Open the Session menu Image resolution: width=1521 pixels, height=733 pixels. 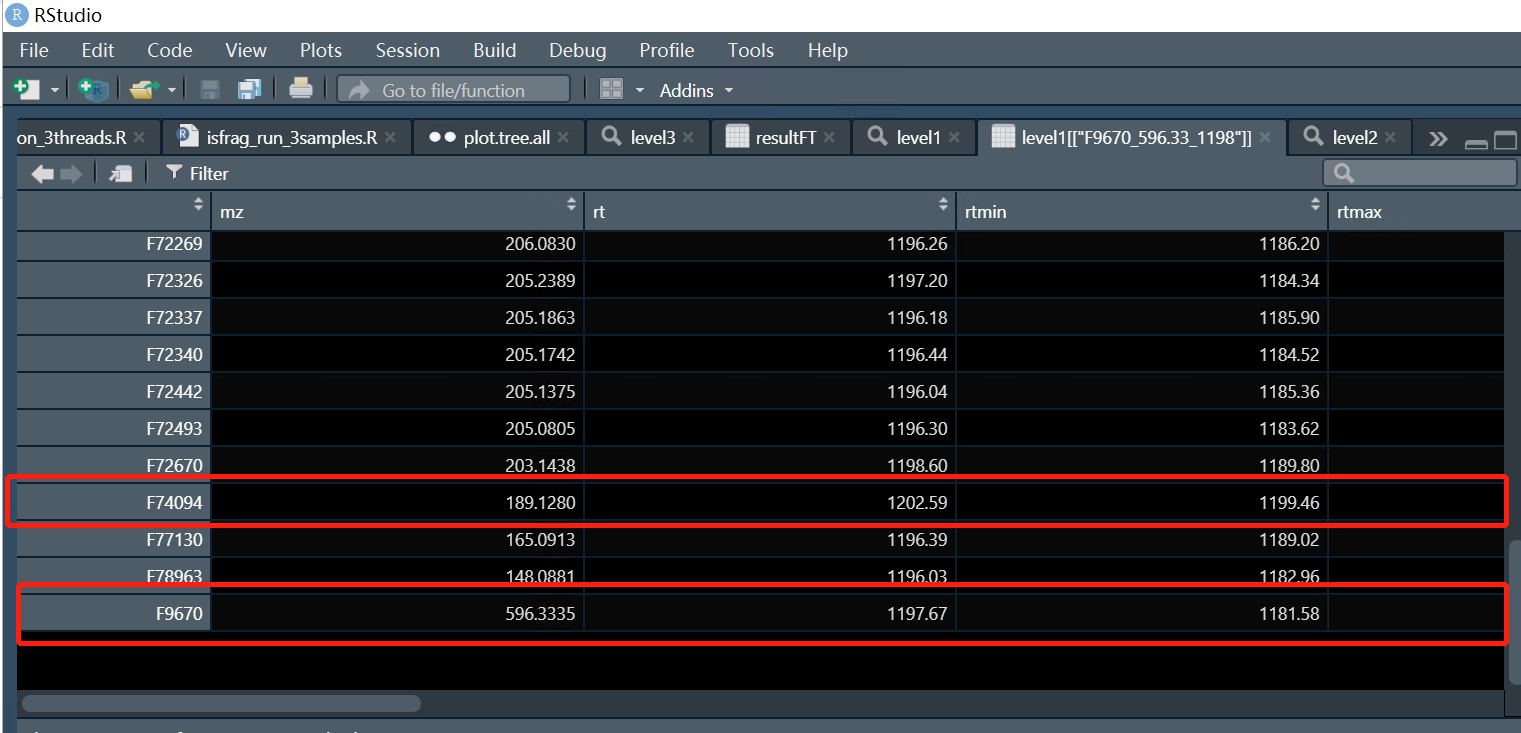[407, 50]
